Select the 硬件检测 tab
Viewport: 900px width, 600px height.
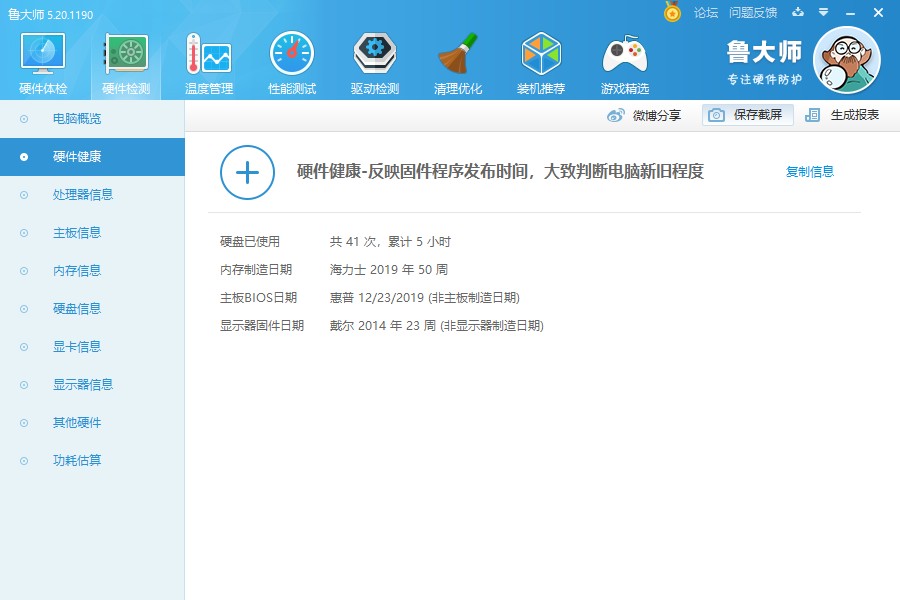point(124,60)
